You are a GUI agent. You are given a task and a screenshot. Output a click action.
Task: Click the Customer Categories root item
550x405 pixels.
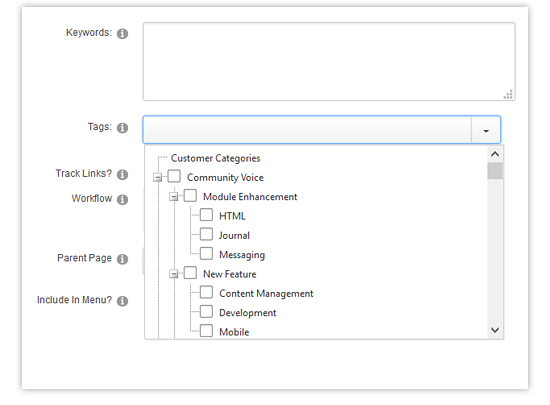click(215, 158)
